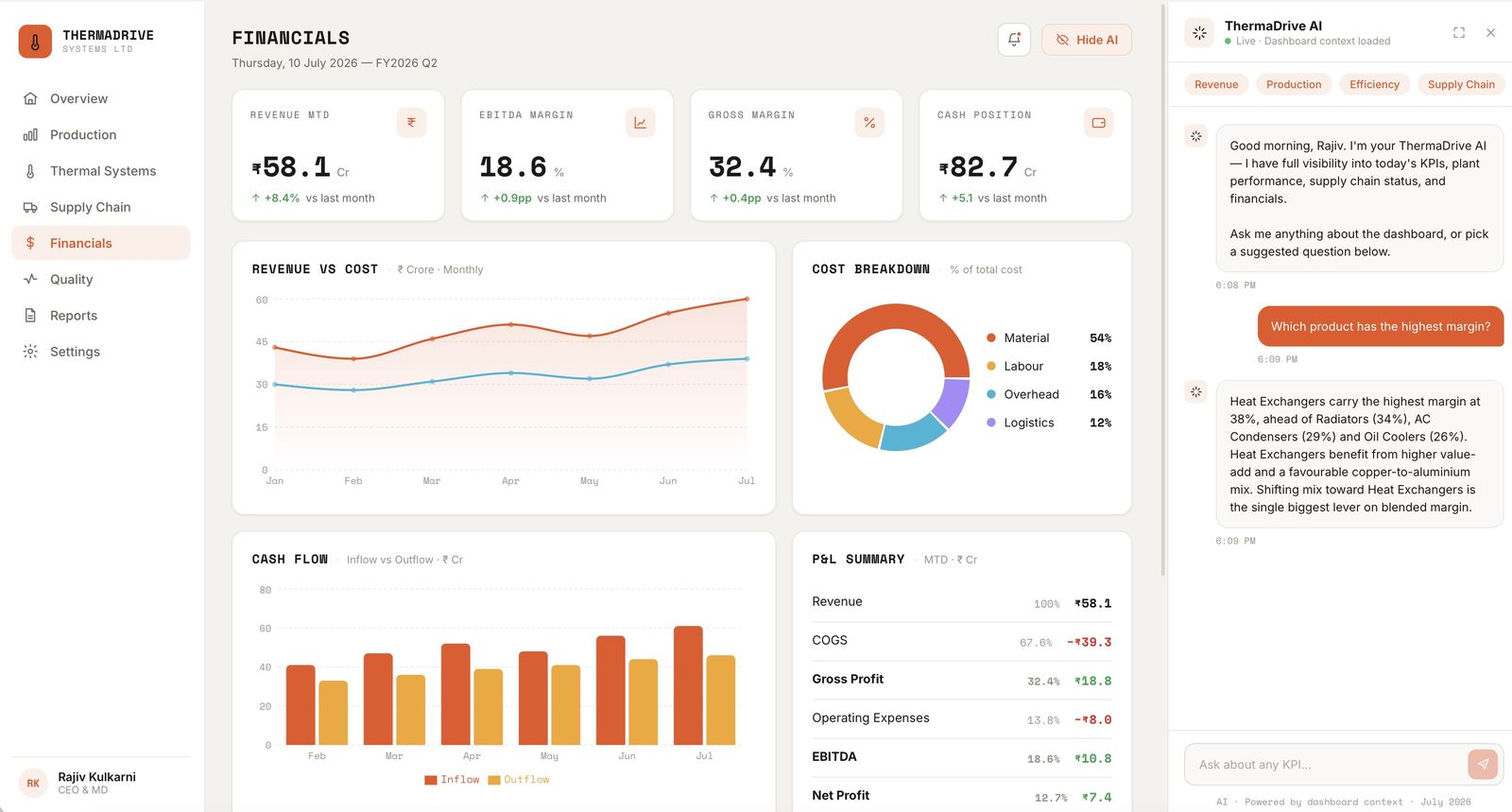Click the Labour 18% legend row
1512x812 pixels.
coord(1049,366)
